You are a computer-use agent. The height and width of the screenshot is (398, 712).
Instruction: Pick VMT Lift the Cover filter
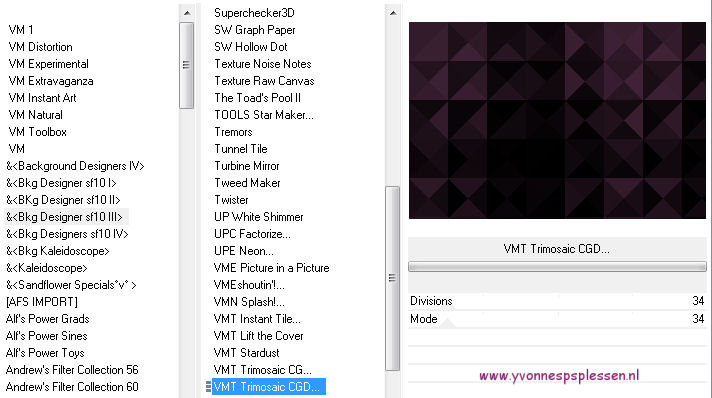[259, 336]
